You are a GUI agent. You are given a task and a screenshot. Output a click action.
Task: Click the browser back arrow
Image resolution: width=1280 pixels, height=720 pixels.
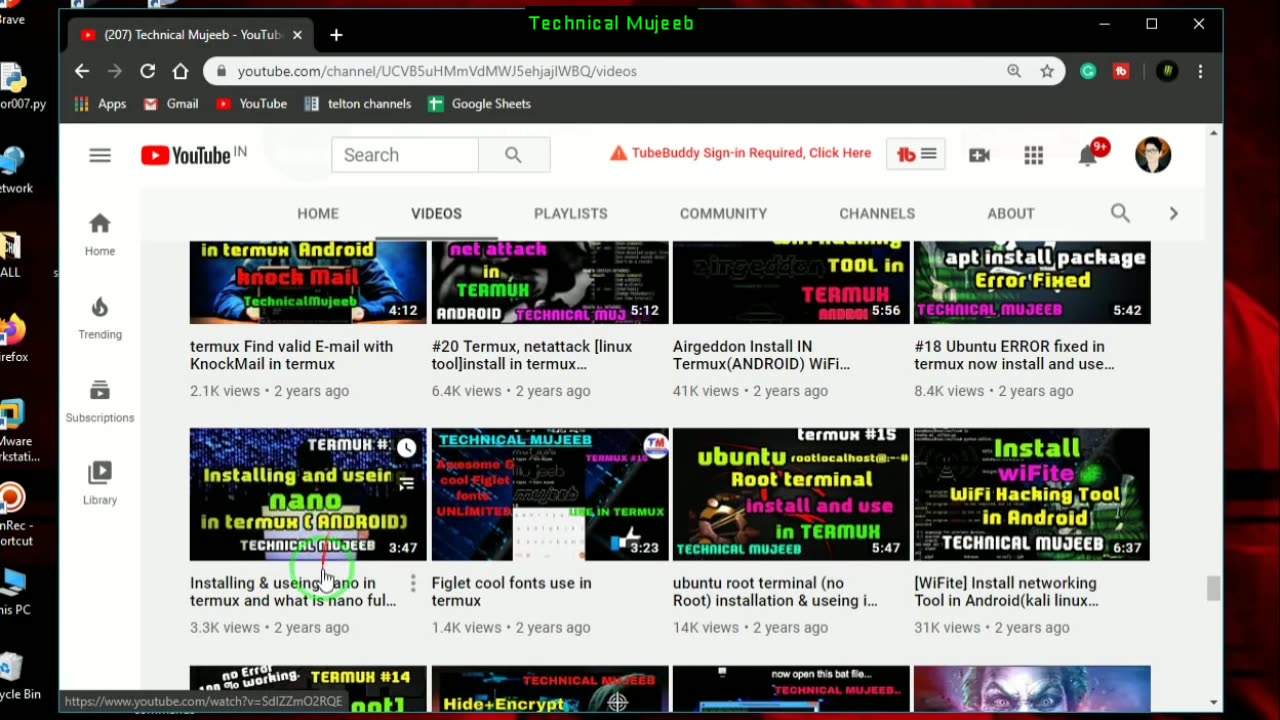click(x=82, y=71)
